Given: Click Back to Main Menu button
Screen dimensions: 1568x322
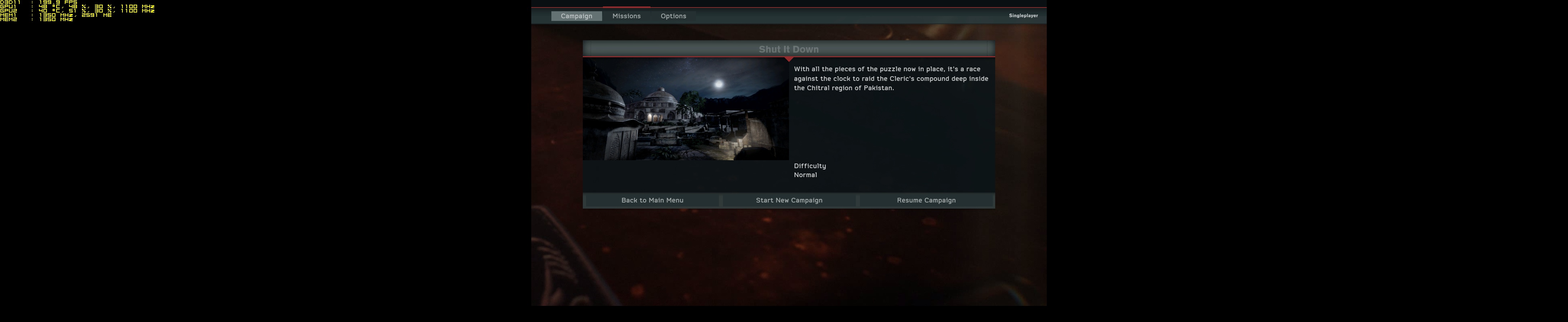Looking at the screenshot, I should click(x=652, y=200).
